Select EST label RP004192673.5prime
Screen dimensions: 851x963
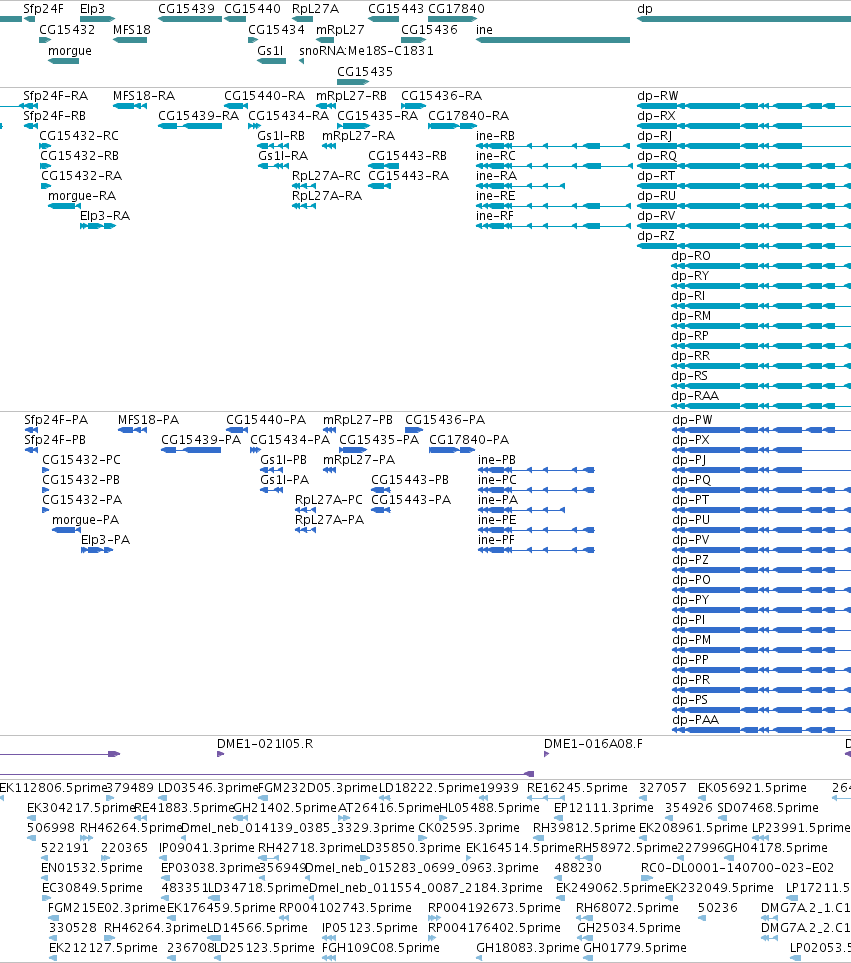[x=494, y=907]
